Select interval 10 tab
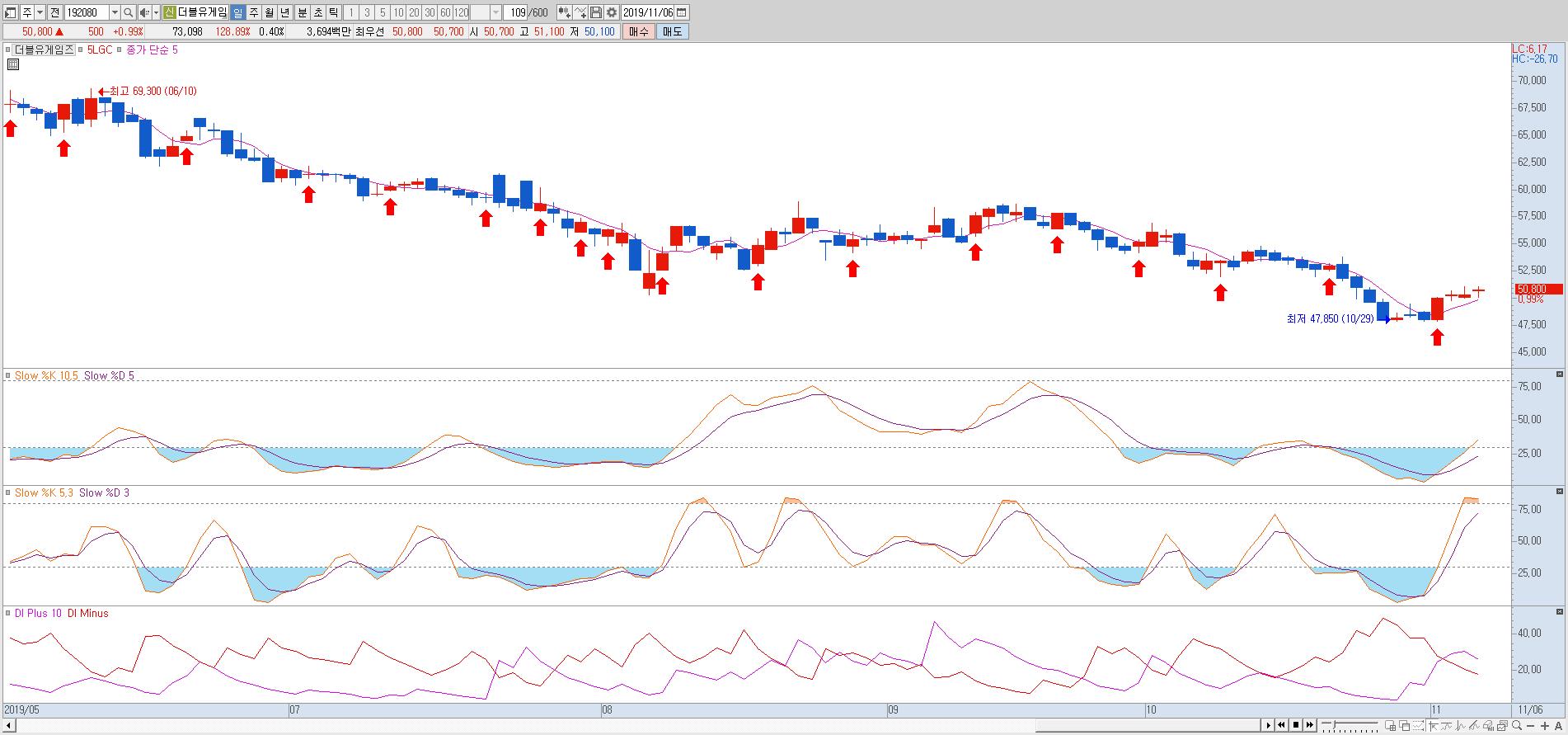This screenshot has width=1568, height=735. (x=398, y=12)
